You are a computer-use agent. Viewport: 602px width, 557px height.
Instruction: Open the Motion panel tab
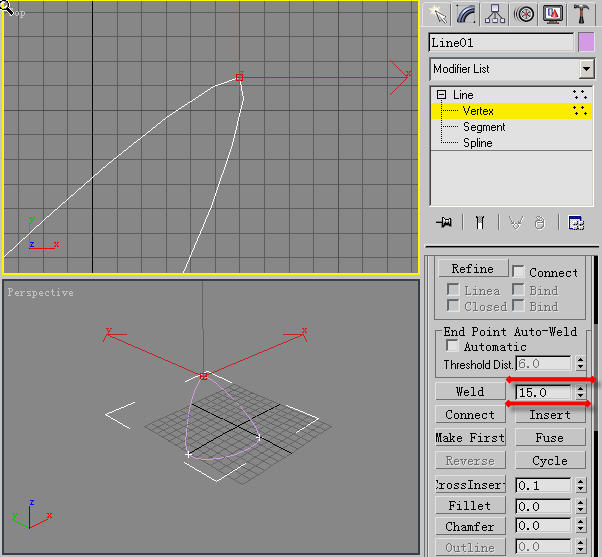click(x=524, y=14)
